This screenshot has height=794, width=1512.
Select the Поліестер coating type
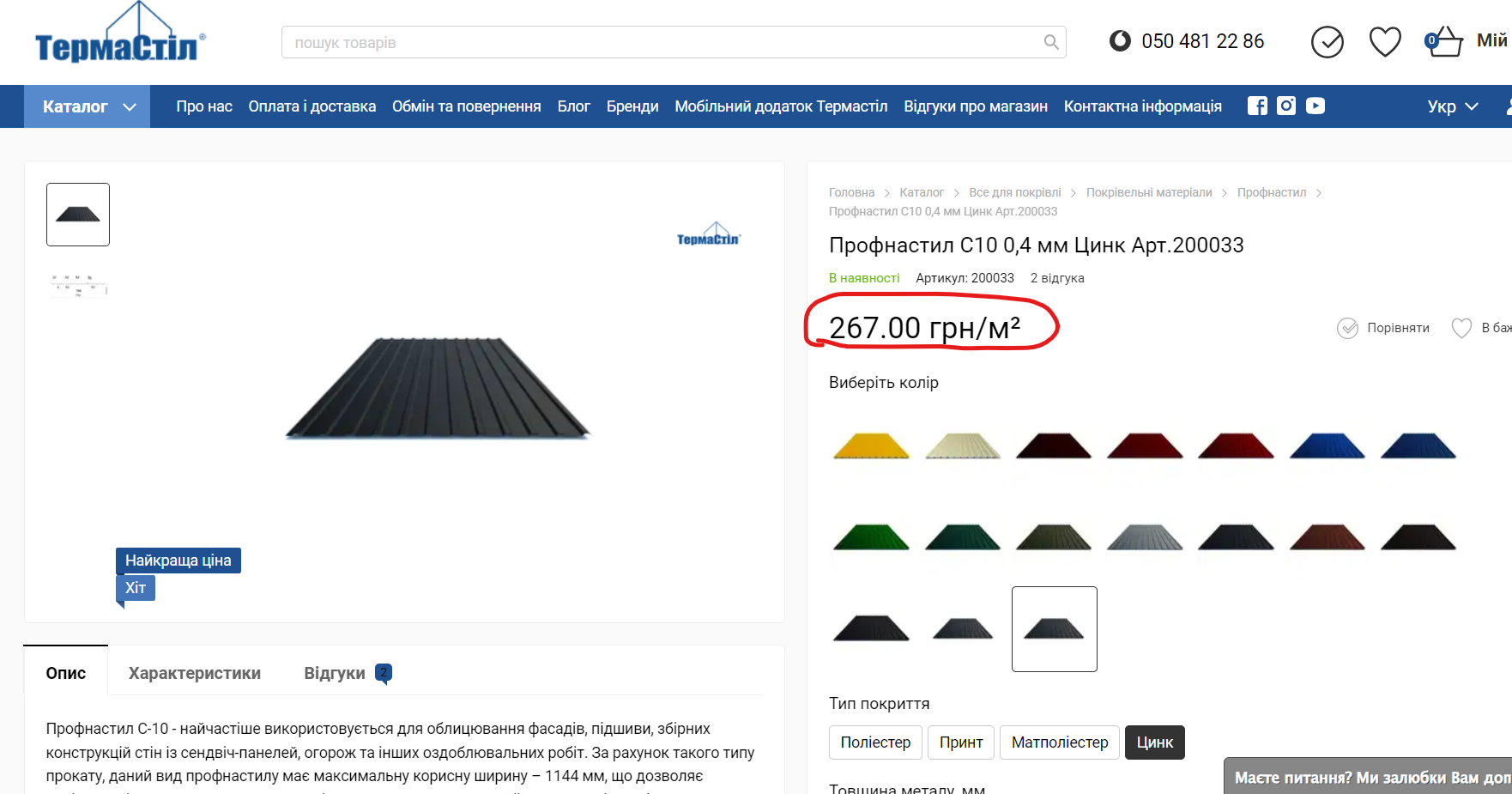[875, 742]
